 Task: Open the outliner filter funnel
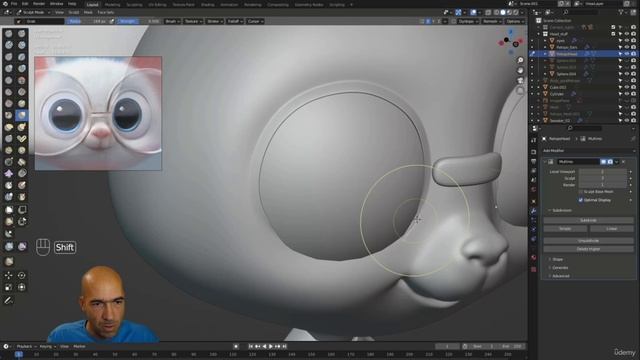621,13
